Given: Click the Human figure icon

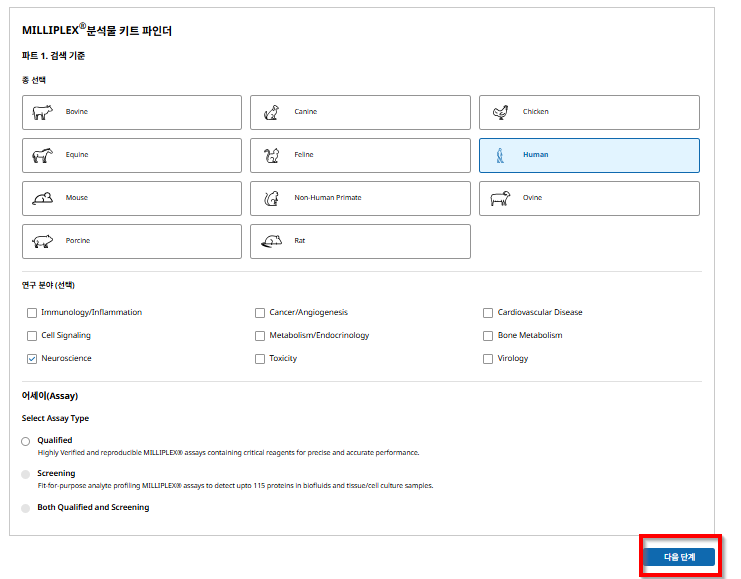Looking at the screenshot, I should tap(500, 155).
